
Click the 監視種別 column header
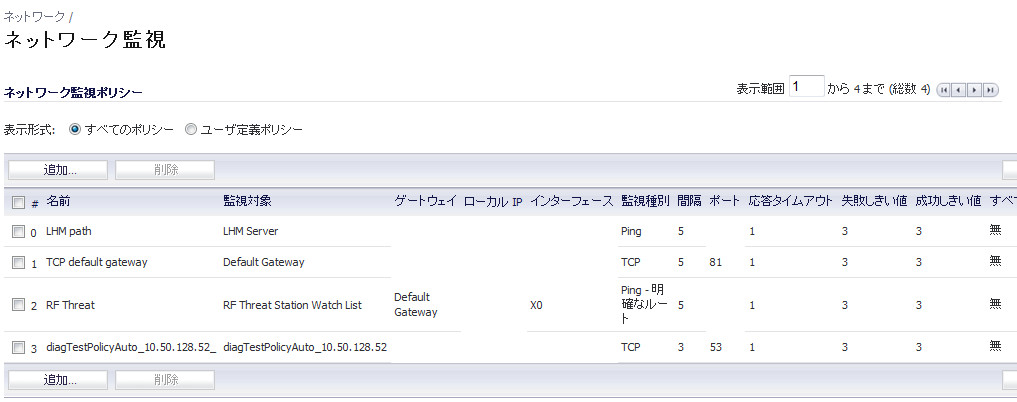[645, 202]
